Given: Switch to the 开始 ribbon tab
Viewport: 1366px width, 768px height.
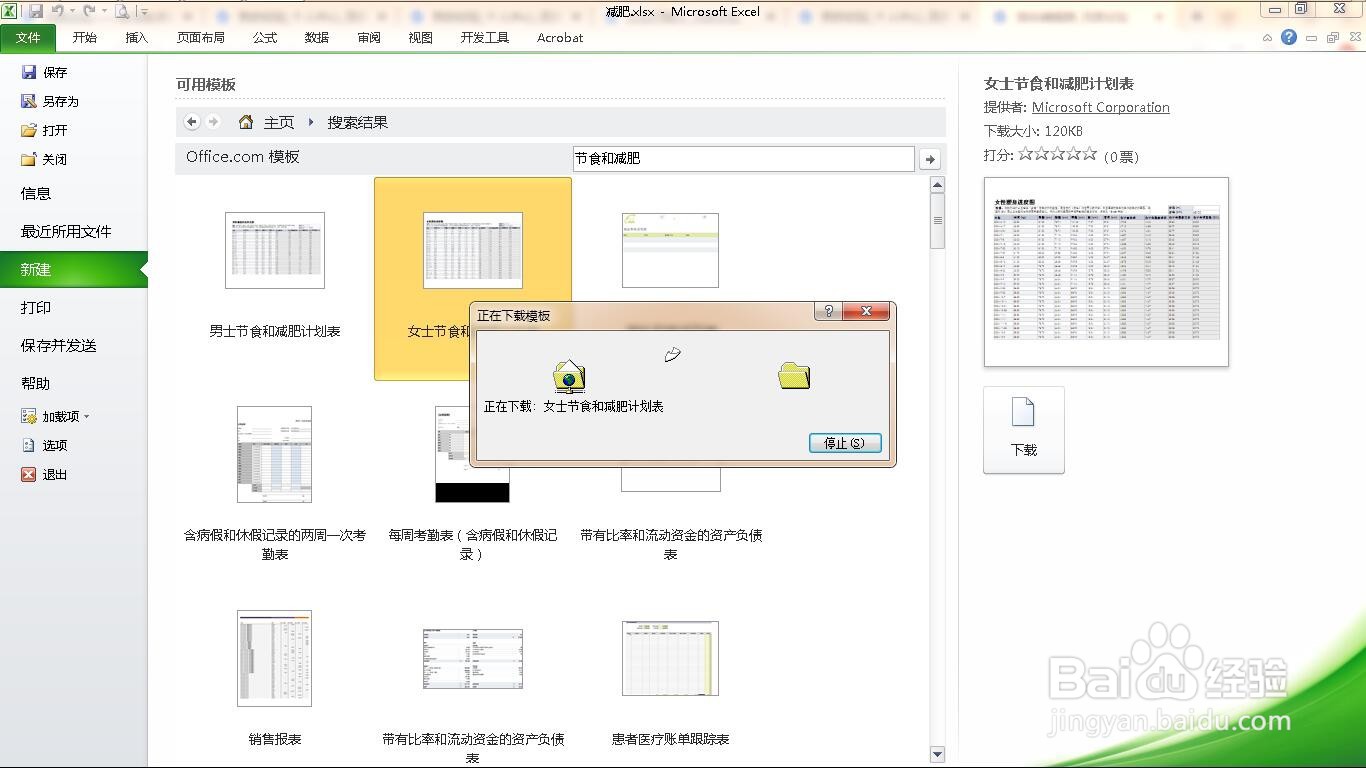Looking at the screenshot, I should (x=85, y=38).
